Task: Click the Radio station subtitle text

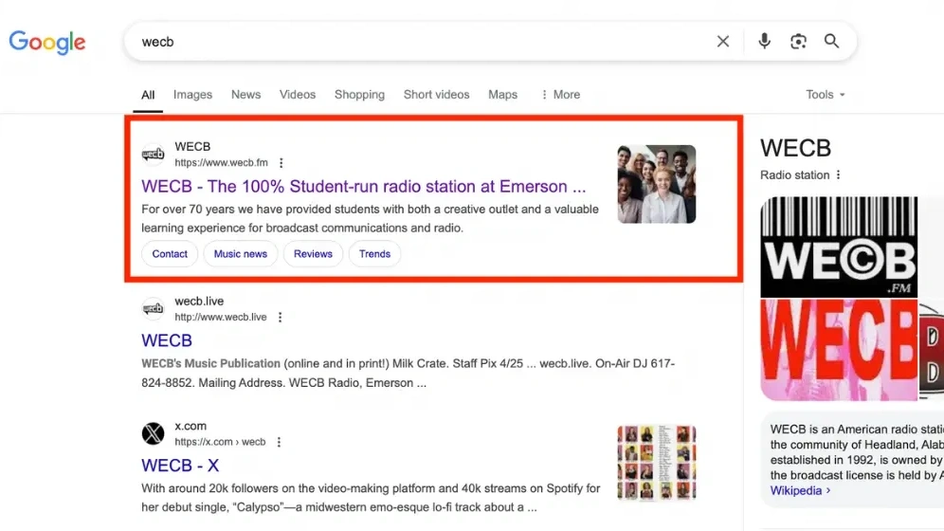Action: [795, 175]
